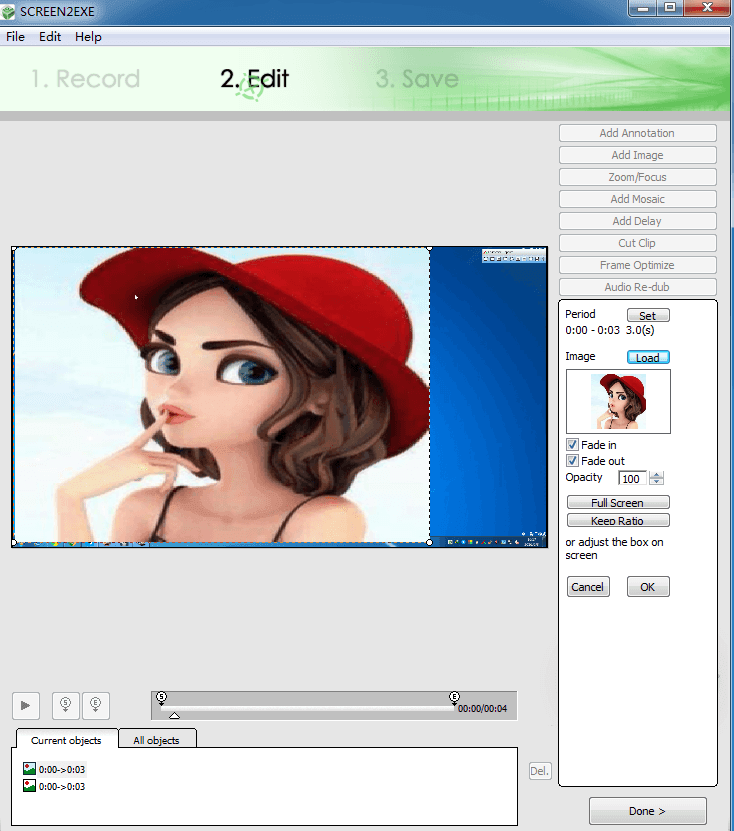Open the Help menu
Screen dimensions: 734x831
click(88, 37)
